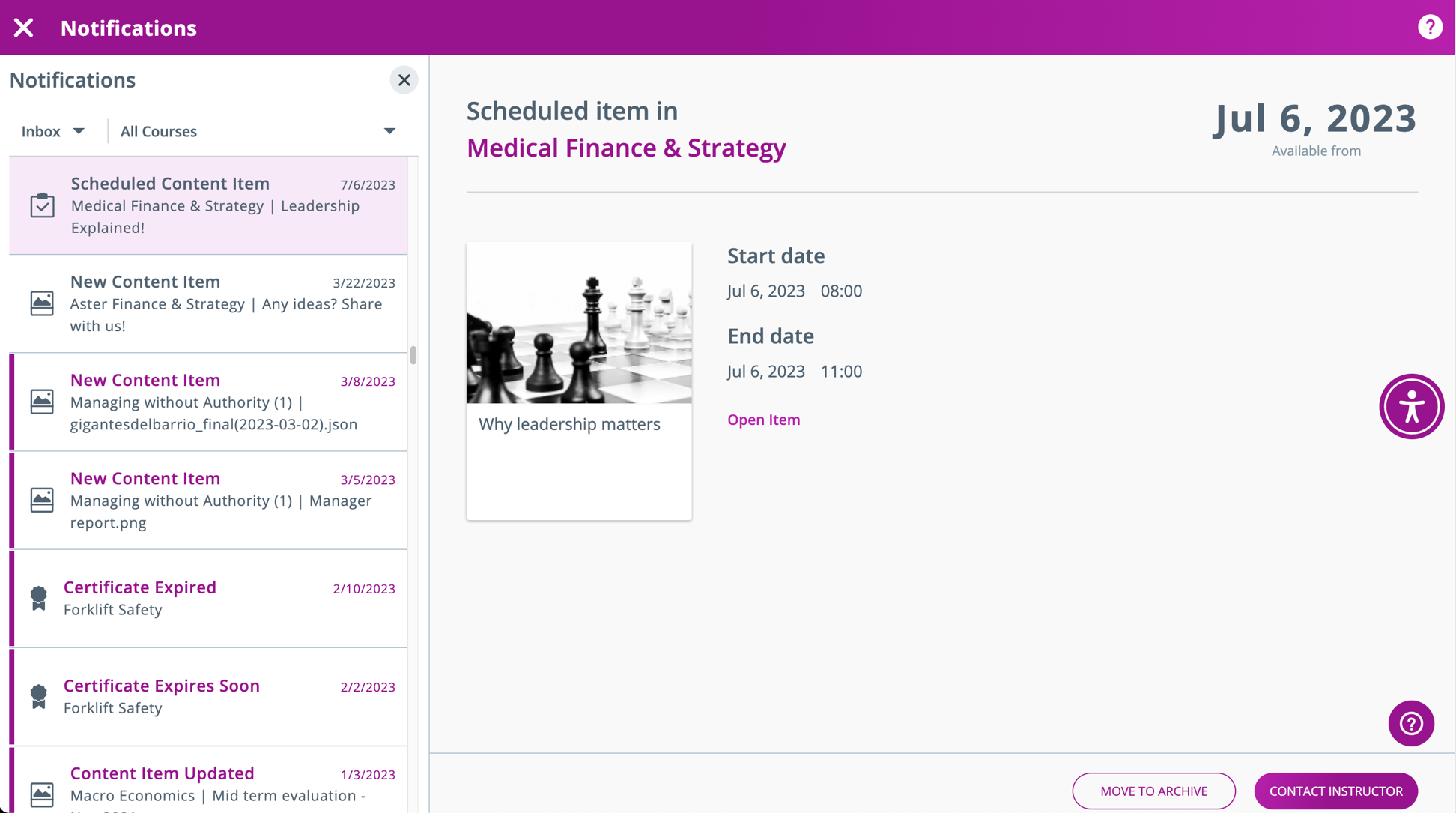Open the All Courses filter dropdown
Image resolution: width=1456 pixels, height=813 pixels.
(258, 131)
